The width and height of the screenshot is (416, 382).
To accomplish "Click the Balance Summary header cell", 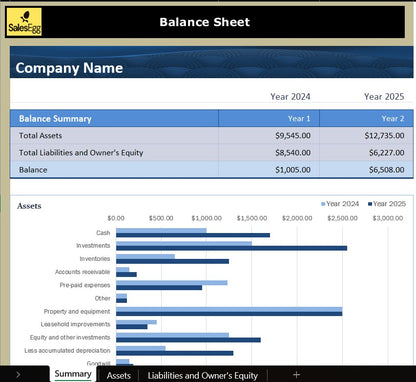I will (x=114, y=119).
